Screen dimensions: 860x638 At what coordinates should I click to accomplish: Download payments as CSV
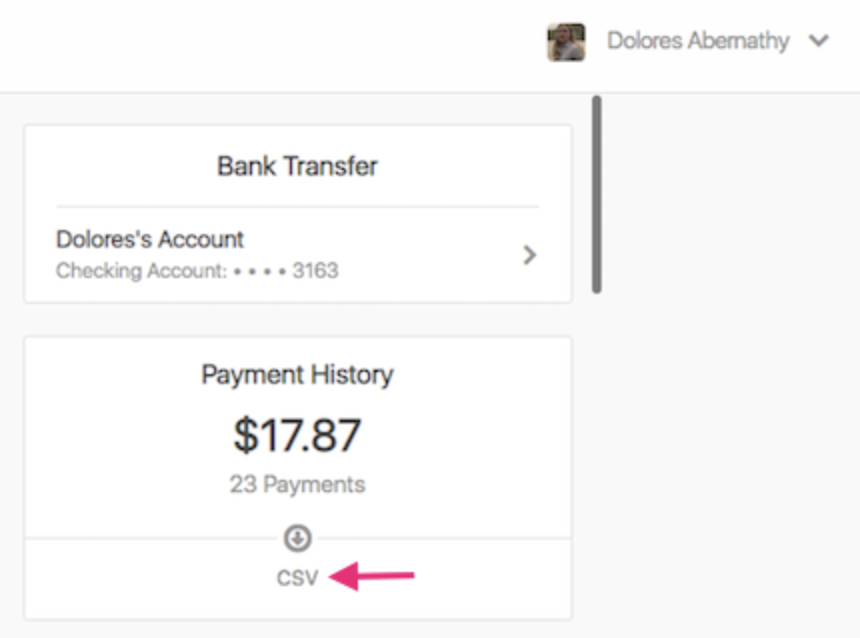[x=296, y=577]
